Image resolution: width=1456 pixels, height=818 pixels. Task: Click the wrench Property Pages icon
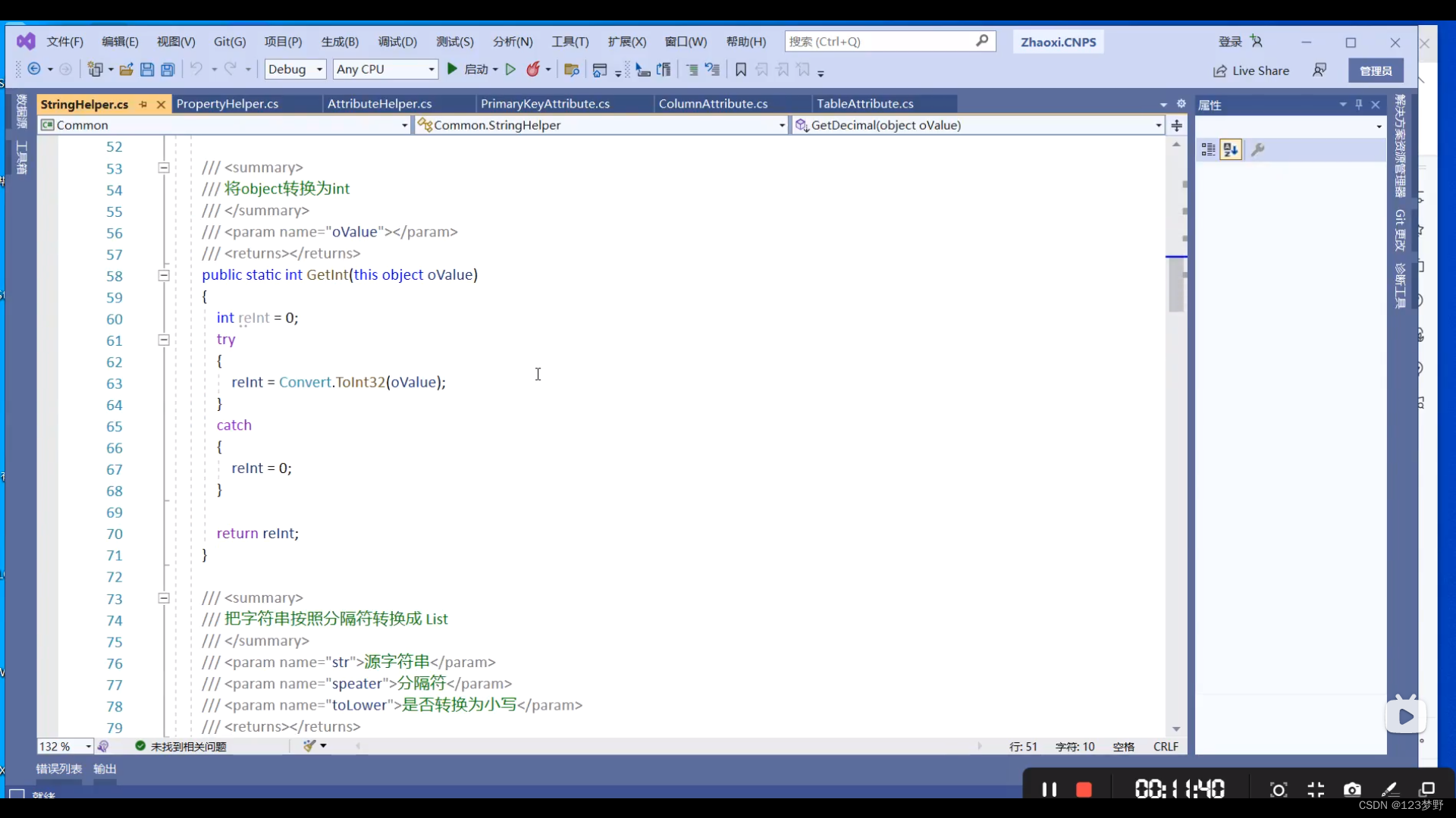coord(1258,149)
